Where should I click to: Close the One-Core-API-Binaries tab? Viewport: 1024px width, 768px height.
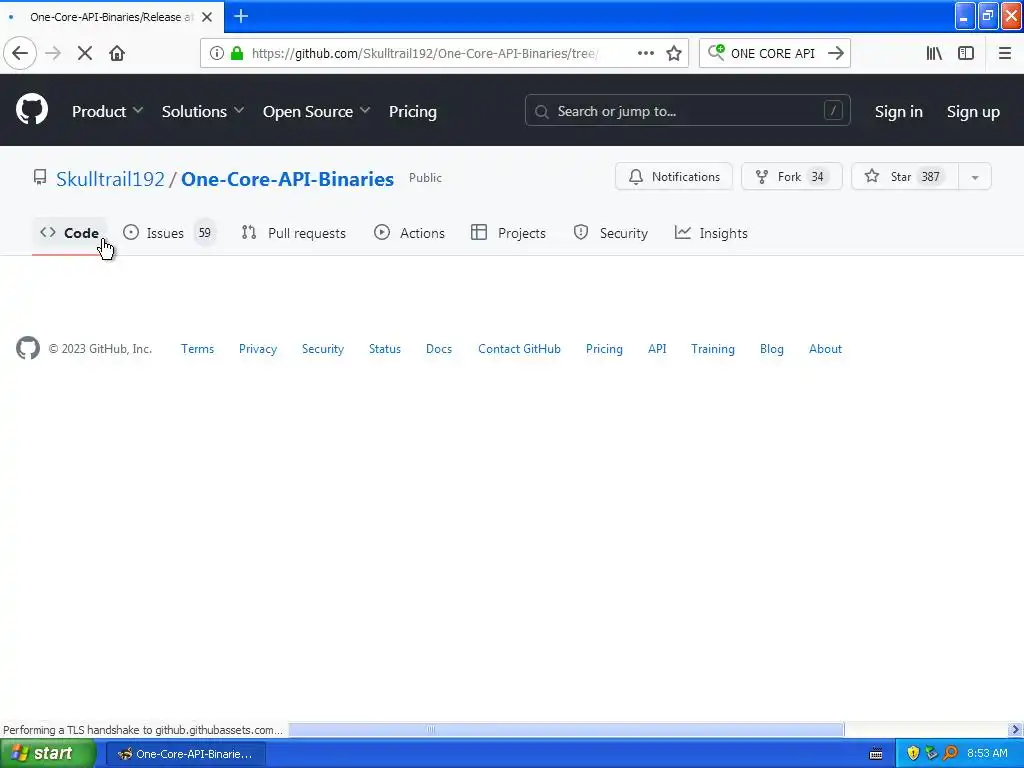207,17
